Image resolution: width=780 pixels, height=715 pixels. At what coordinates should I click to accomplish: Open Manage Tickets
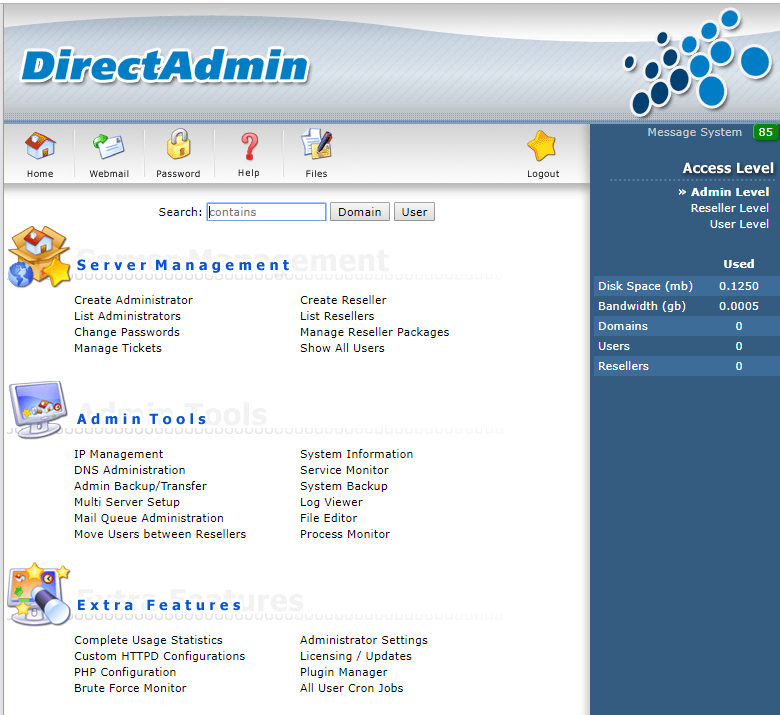[x=118, y=348]
